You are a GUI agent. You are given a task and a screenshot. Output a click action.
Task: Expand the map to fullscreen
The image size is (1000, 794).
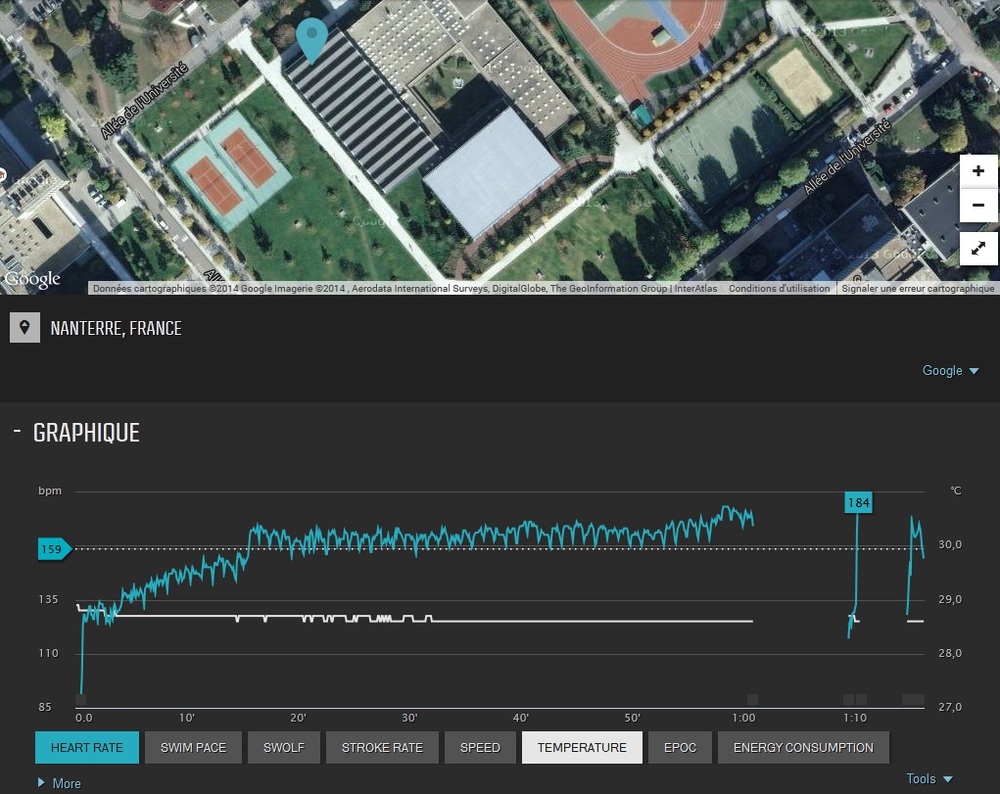[978, 248]
